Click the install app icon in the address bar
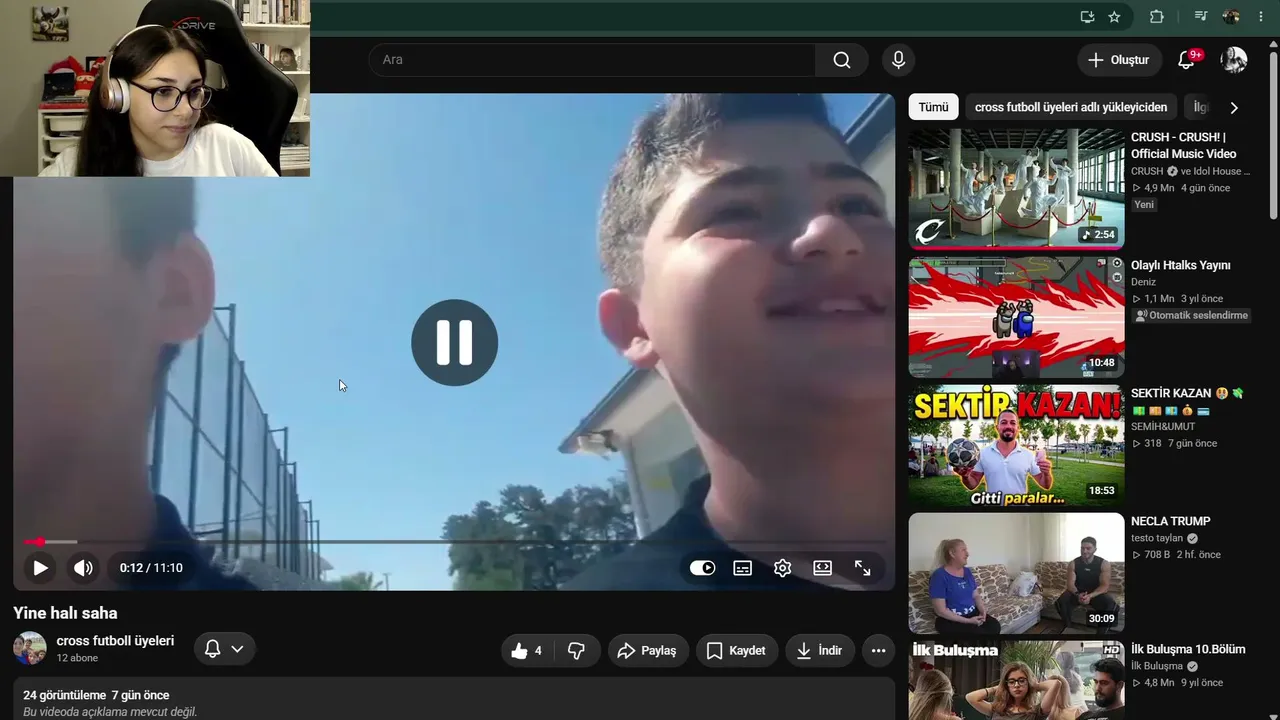 1087,17
